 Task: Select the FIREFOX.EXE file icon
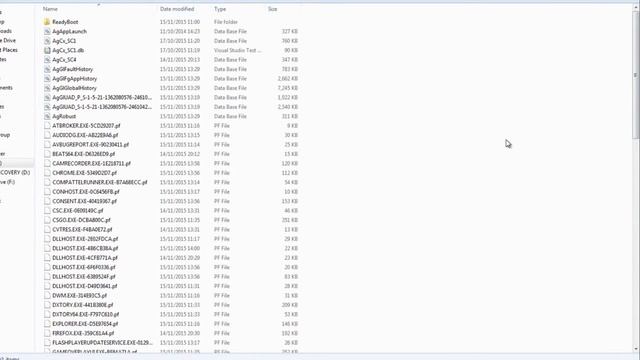click(47, 333)
